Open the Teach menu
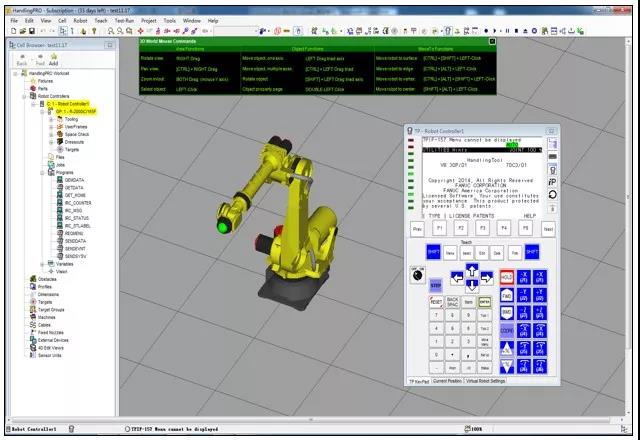This screenshot has width=640, height=440. coord(101,20)
